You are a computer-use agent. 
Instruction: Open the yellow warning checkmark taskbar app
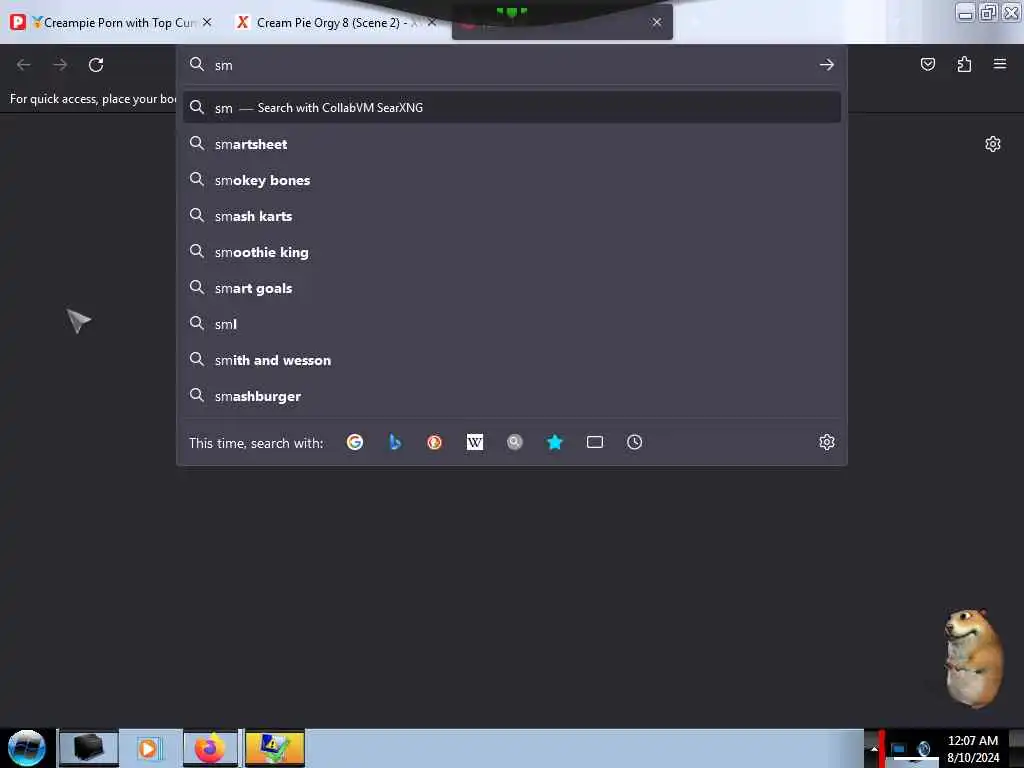(274, 748)
